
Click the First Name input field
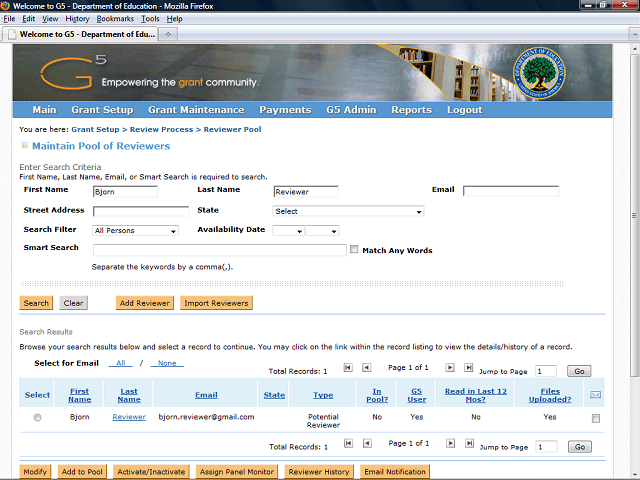(125, 192)
